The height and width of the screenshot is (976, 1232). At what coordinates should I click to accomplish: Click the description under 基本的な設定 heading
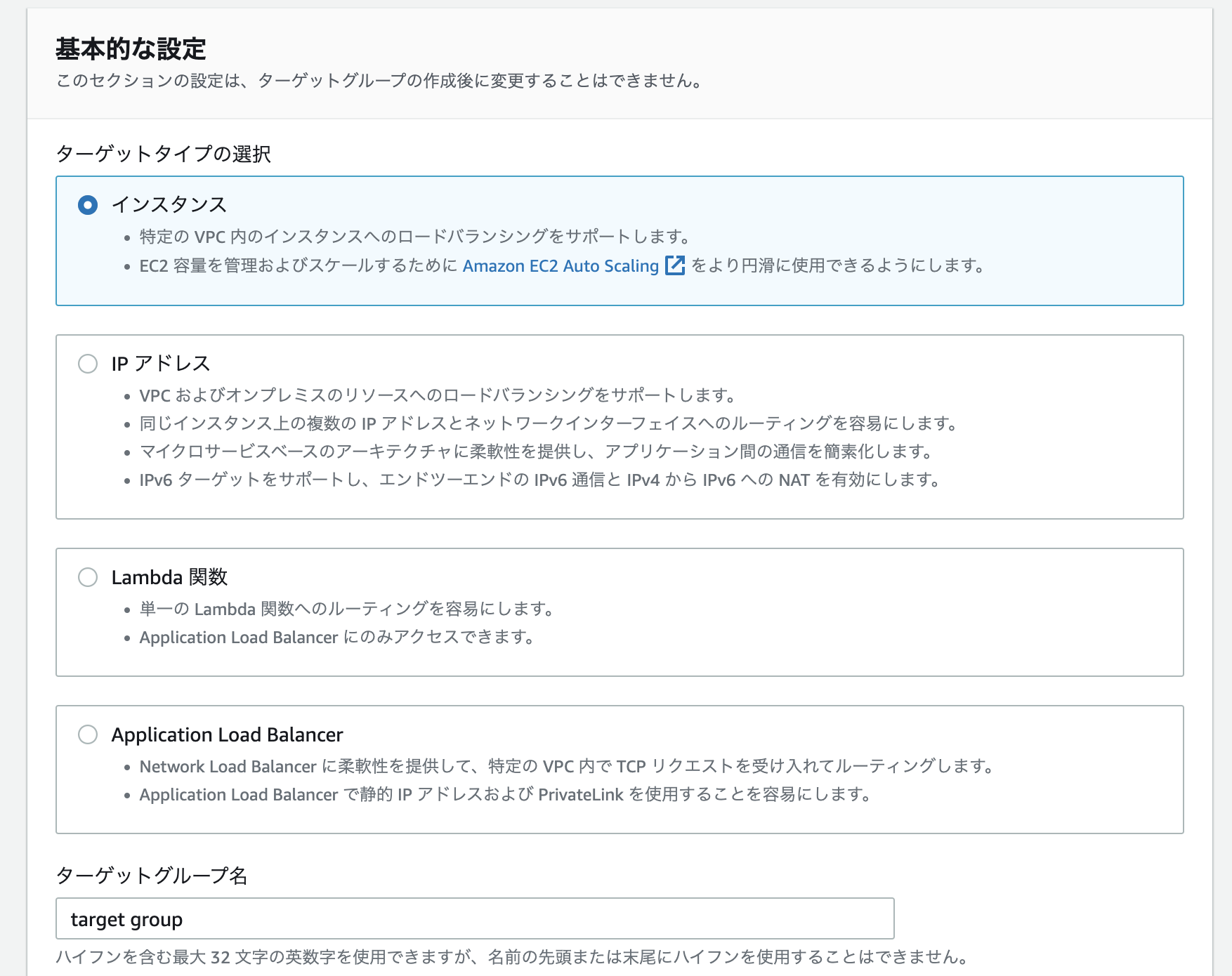(379, 81)
